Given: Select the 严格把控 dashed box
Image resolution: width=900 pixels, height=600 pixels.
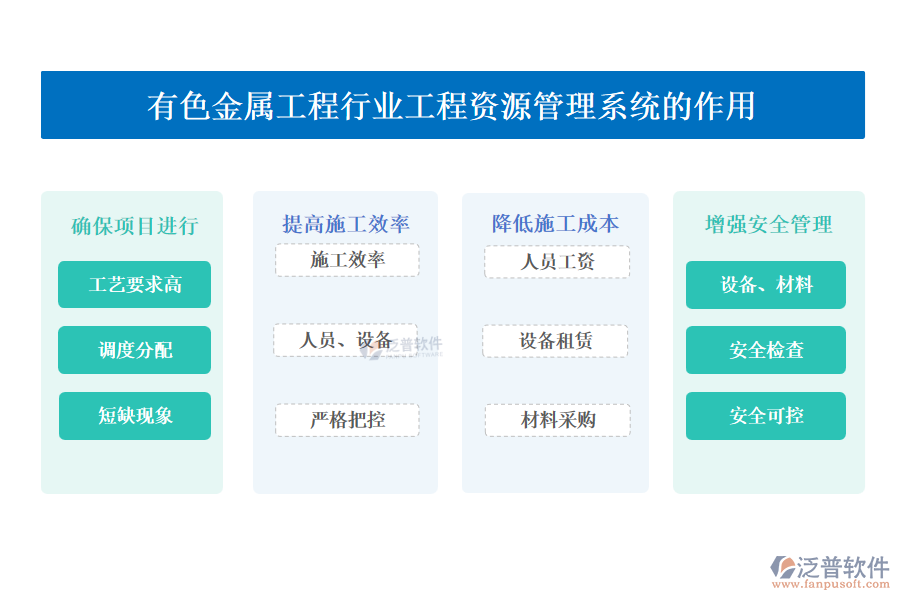Looking at the screenshot, I should [x=347, y=420].
